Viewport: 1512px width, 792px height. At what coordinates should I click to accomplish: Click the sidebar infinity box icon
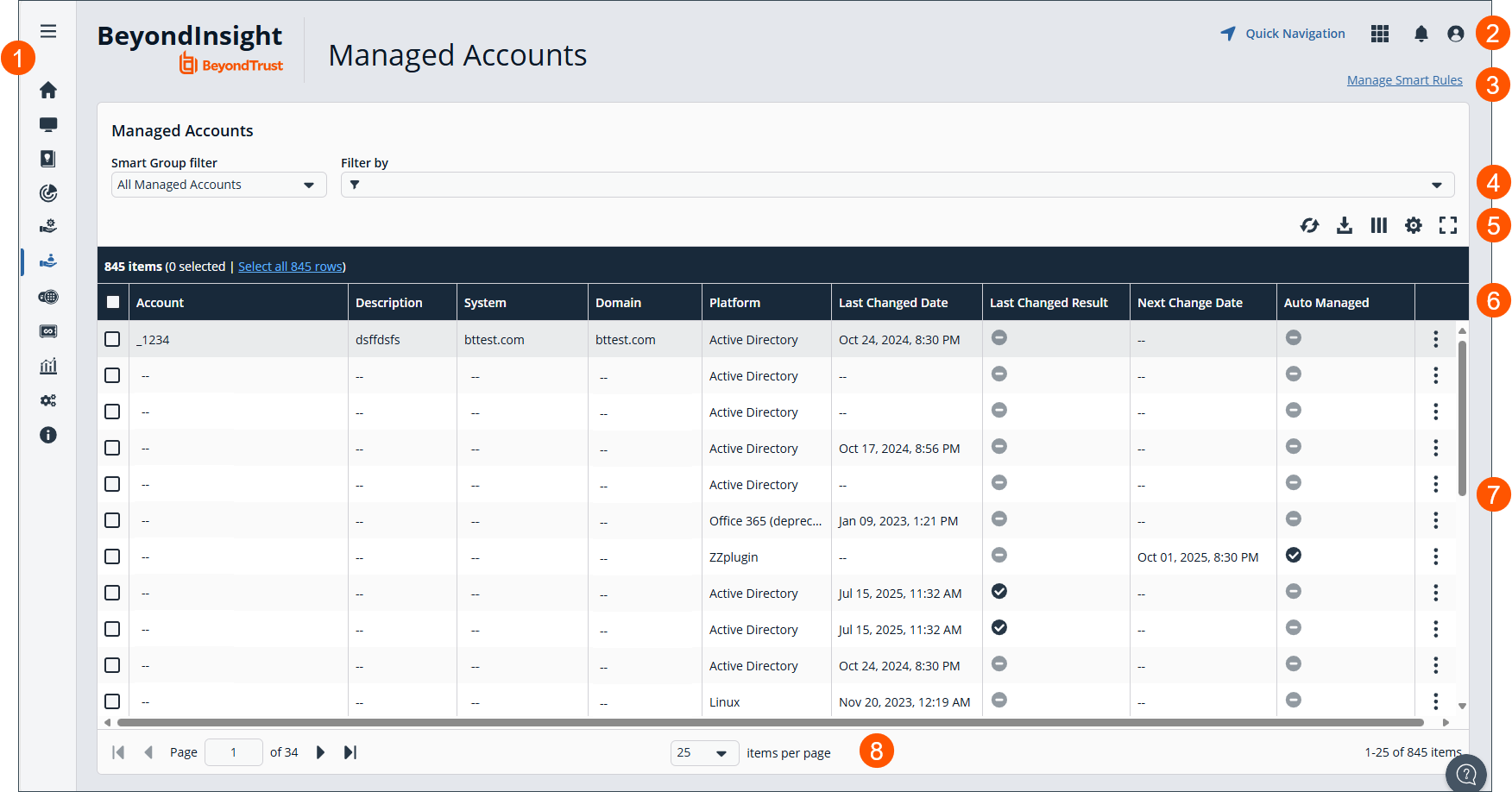[48, 331]
